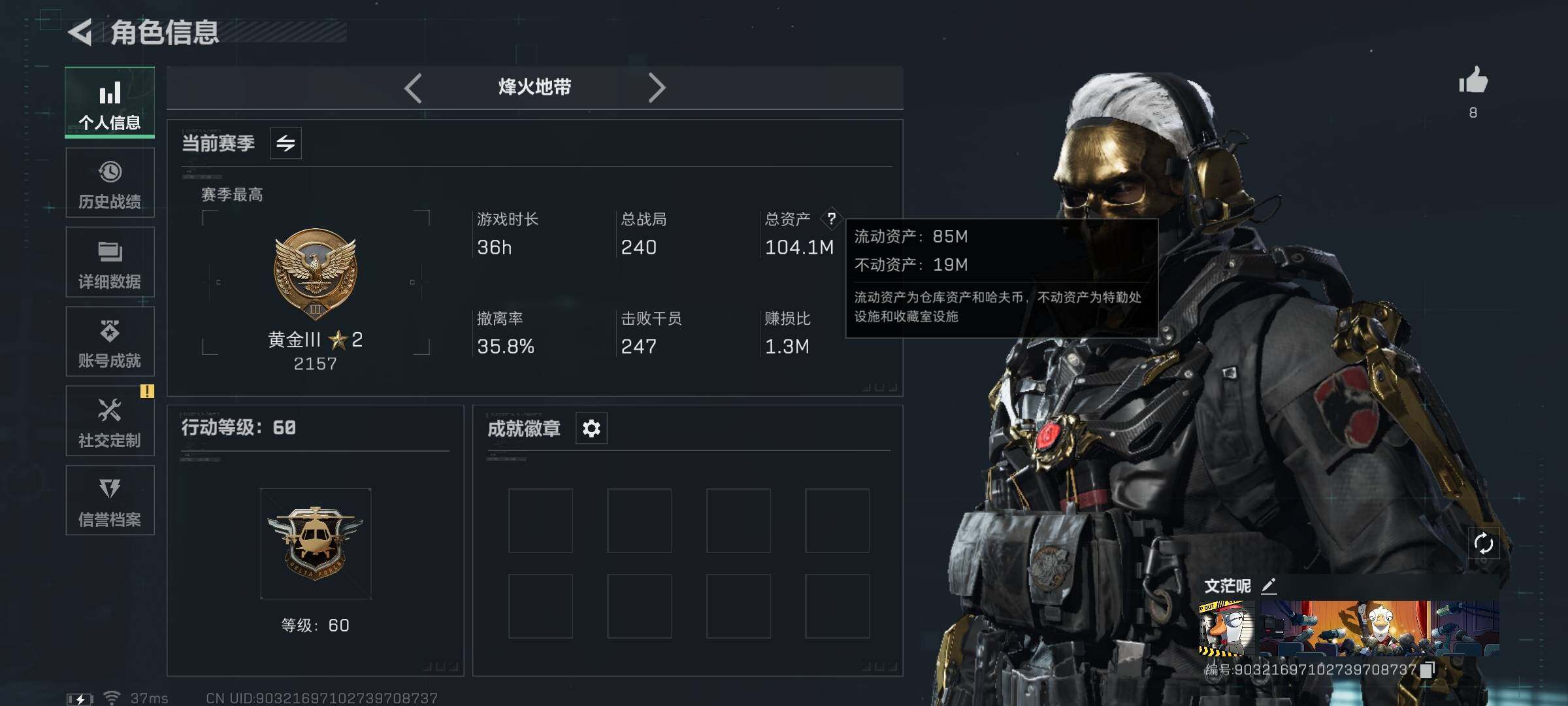Edit the nickname 文茫呢 with the pencil icon
The height and width of the screenshot is (706, 1568).
pyautogui.click(x=1269, y=586)
